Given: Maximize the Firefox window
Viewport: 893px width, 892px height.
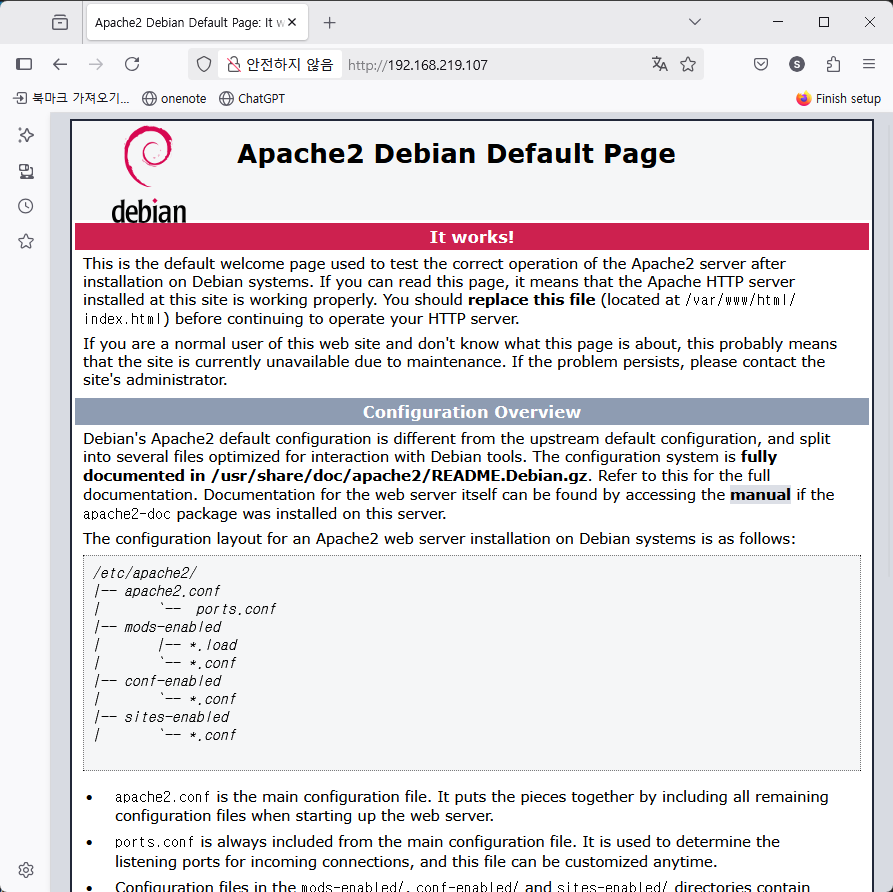Looking at the screenshot, I should [x=824, y=22].
